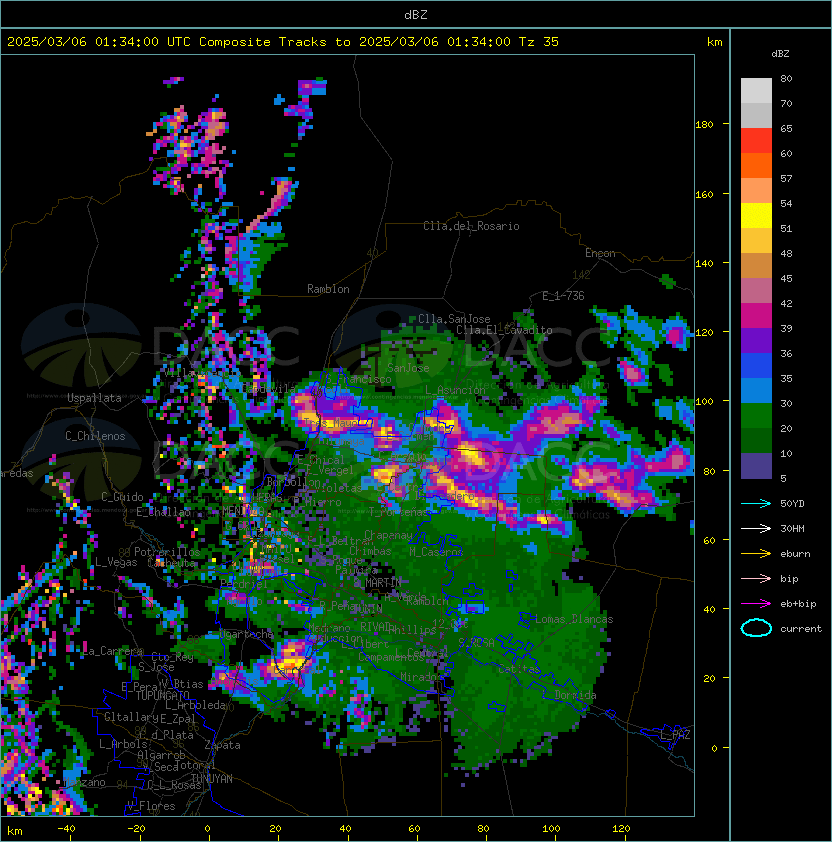The width and height of the screenshot is (832, 842).
Task: Click the 'L_Vegas' place label
Action: 116,562
